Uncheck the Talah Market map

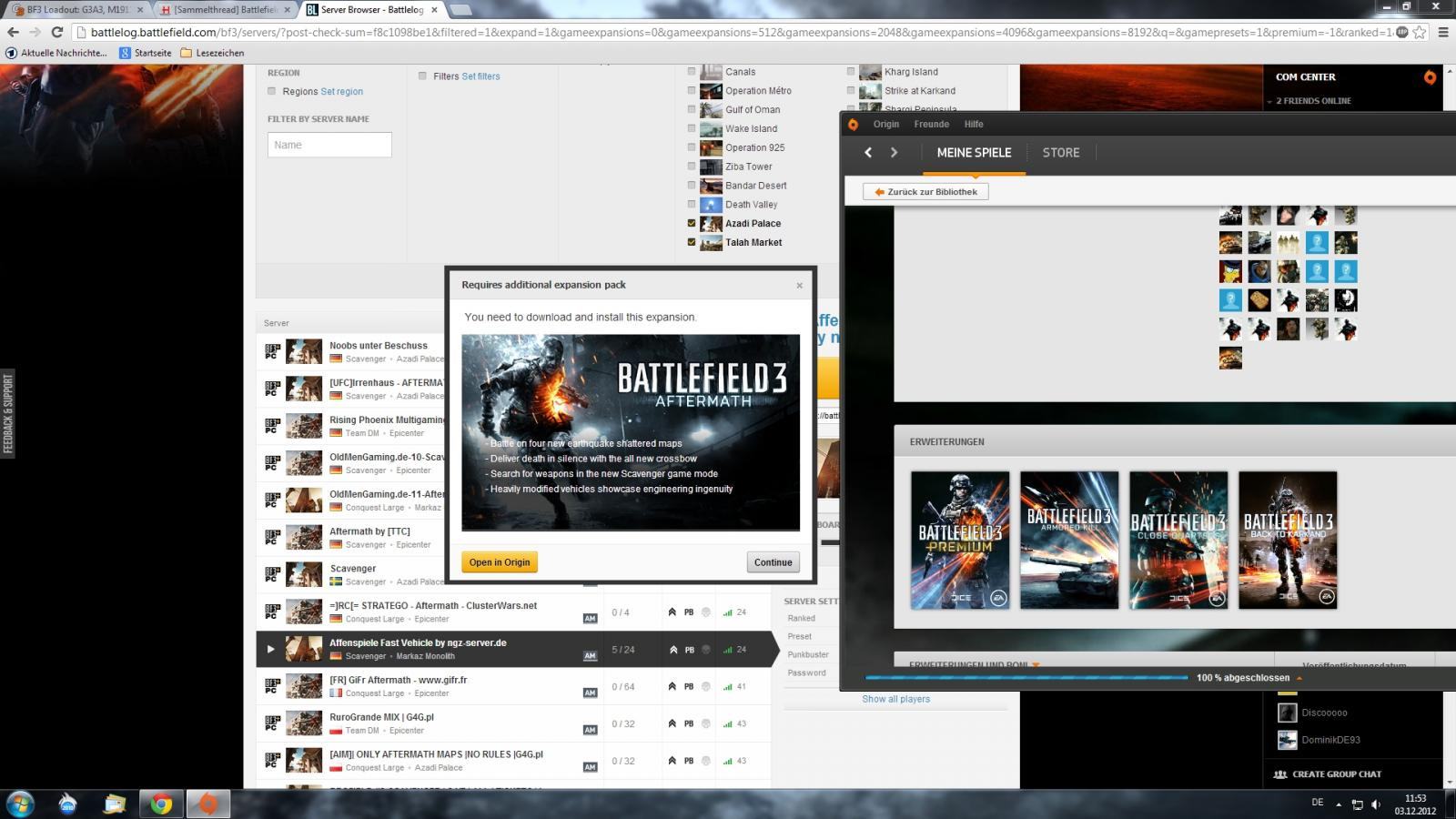tap(692, 243)
